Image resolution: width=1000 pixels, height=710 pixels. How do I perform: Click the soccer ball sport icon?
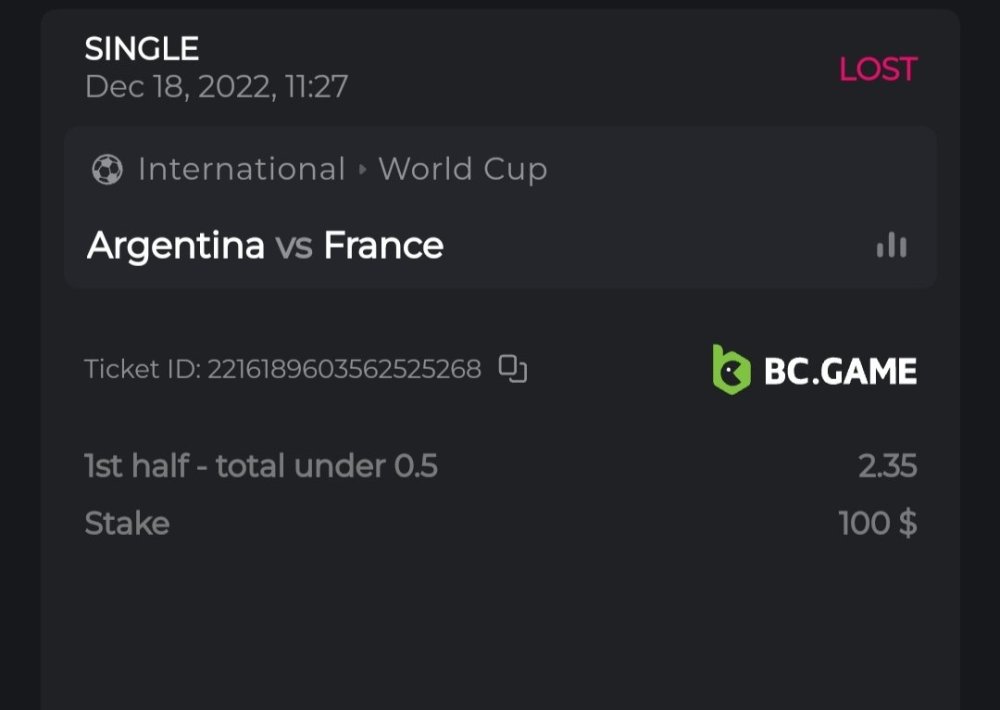coord(106,170)
